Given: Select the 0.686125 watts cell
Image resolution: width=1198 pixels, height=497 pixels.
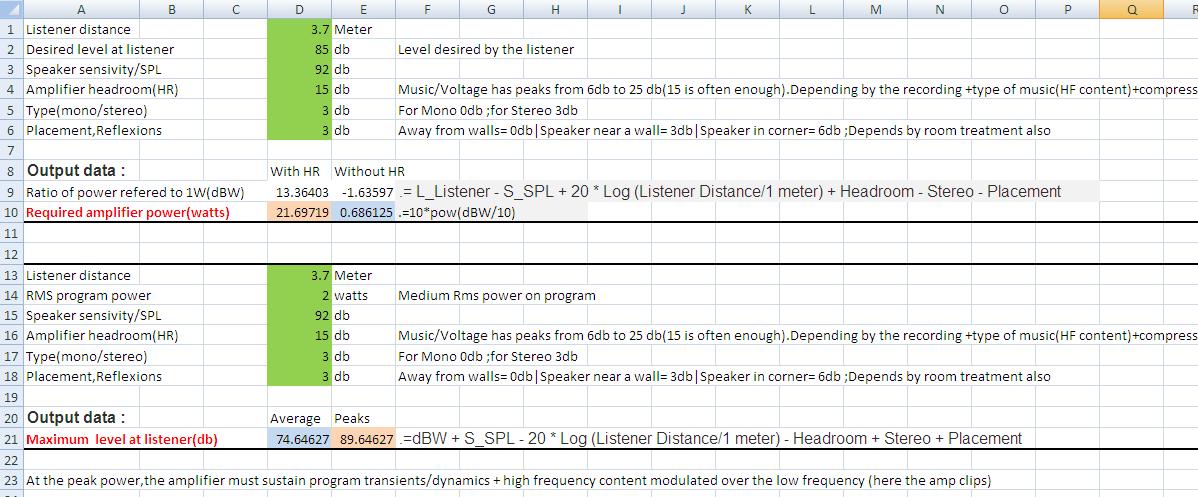Looking at the screenshot, I should point(363,213).
